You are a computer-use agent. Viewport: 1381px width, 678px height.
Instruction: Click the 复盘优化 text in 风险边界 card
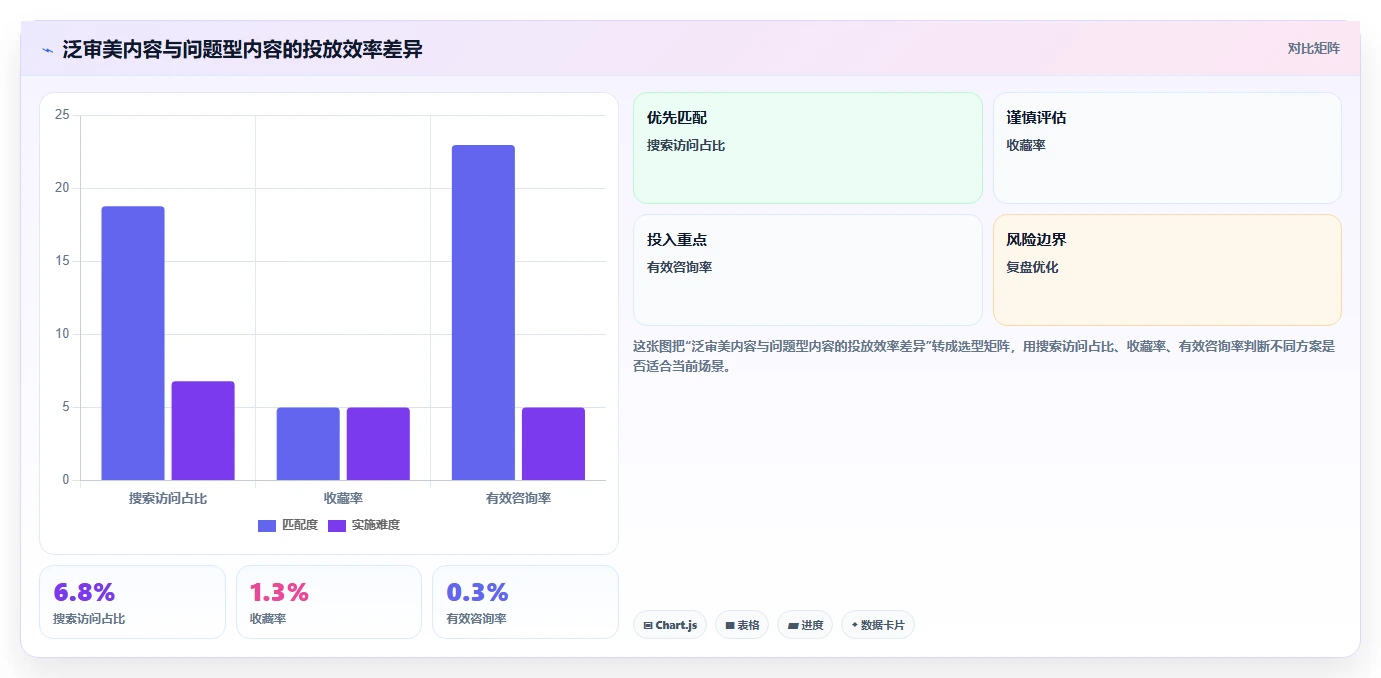click(1032, 267)
